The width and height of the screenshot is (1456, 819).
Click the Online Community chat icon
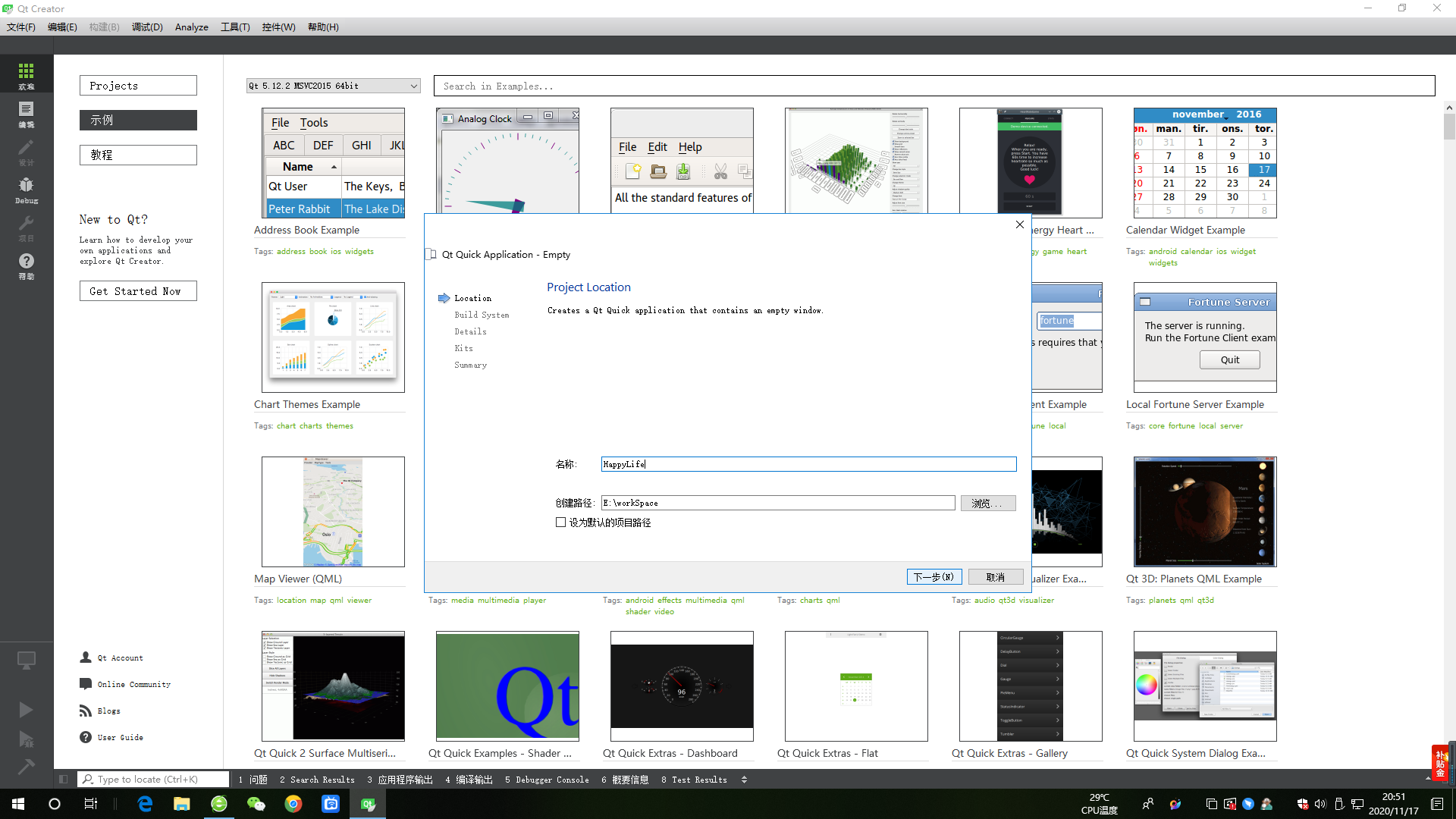[x=86, y=684]
